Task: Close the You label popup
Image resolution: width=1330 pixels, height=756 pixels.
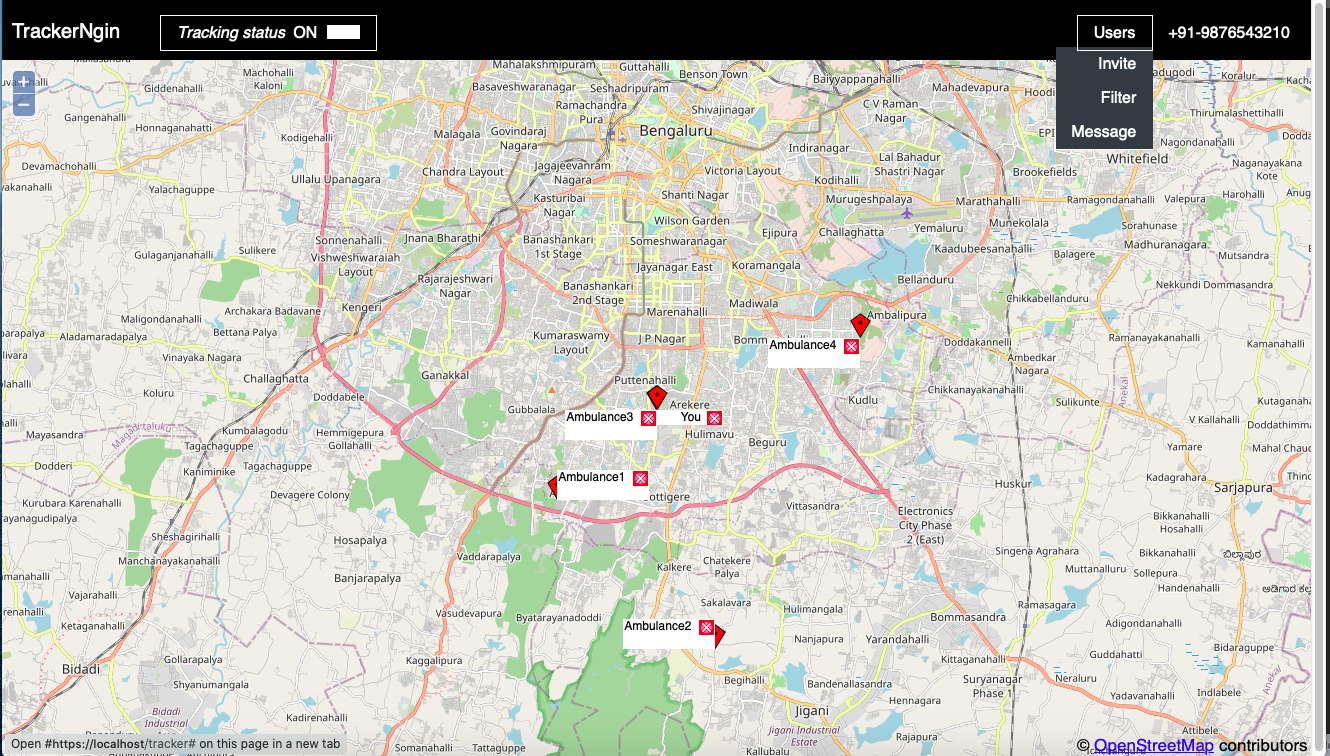Action: (714, 418)
